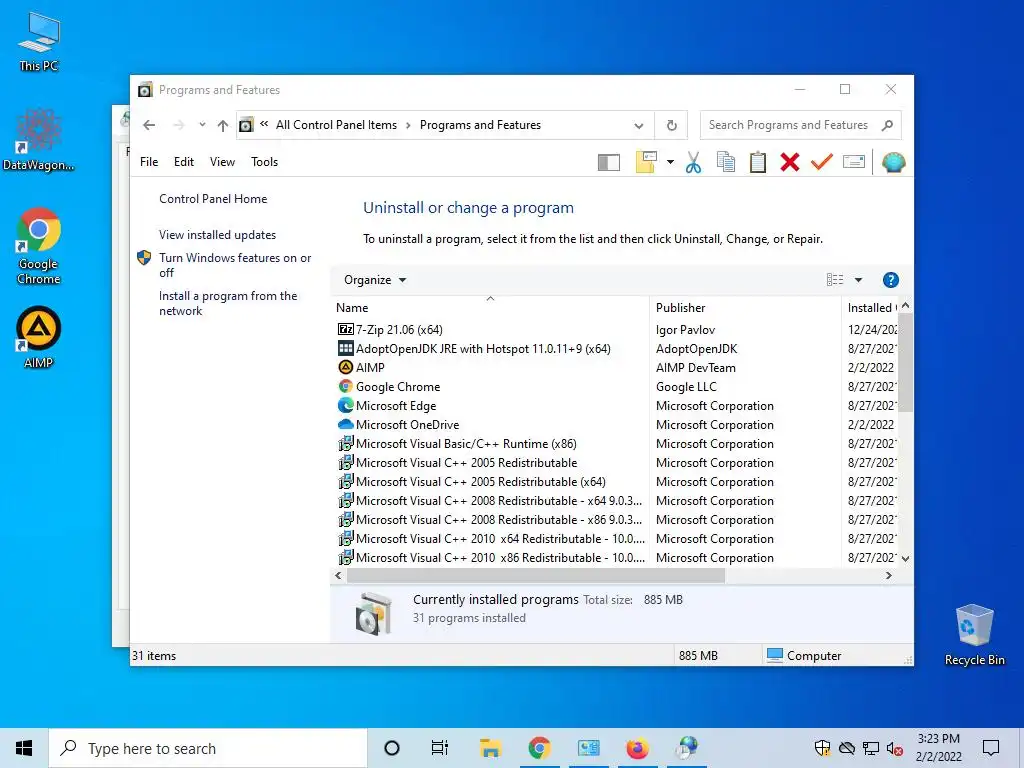Click the Search Programs and Features field

[800, 125]
